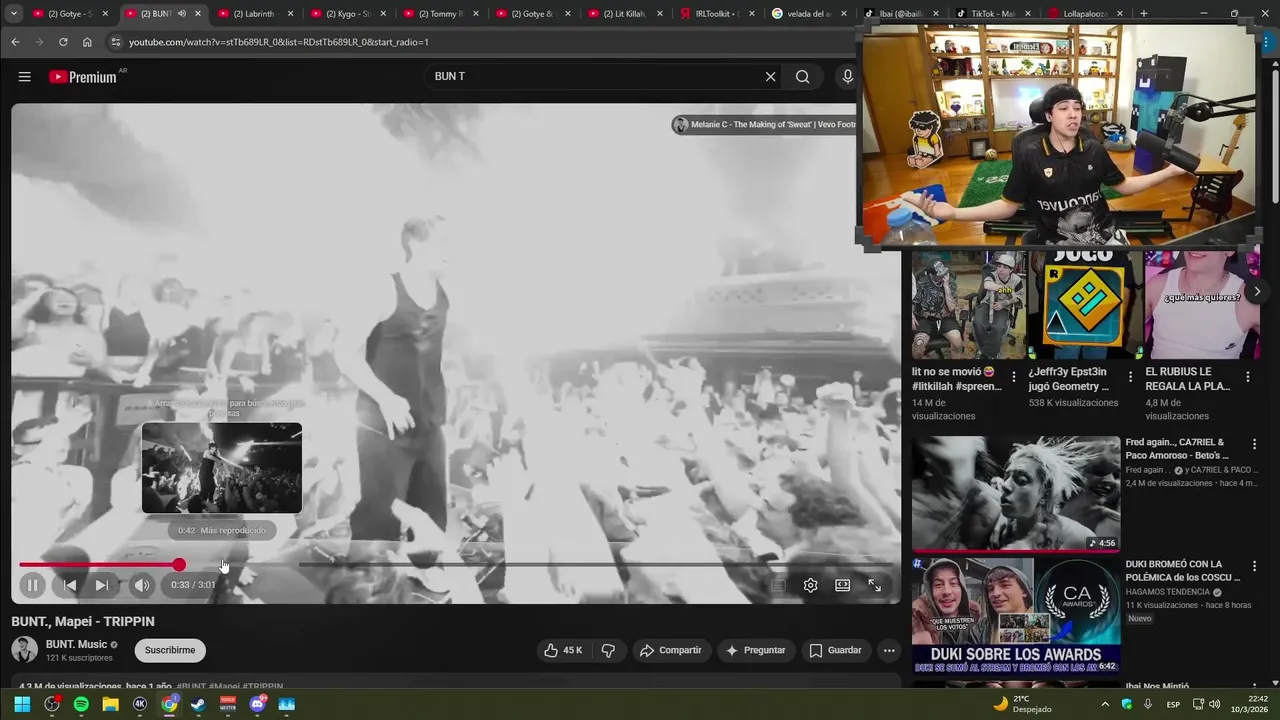Subscribe with the Suscribirme button

[x=170, y=650]
